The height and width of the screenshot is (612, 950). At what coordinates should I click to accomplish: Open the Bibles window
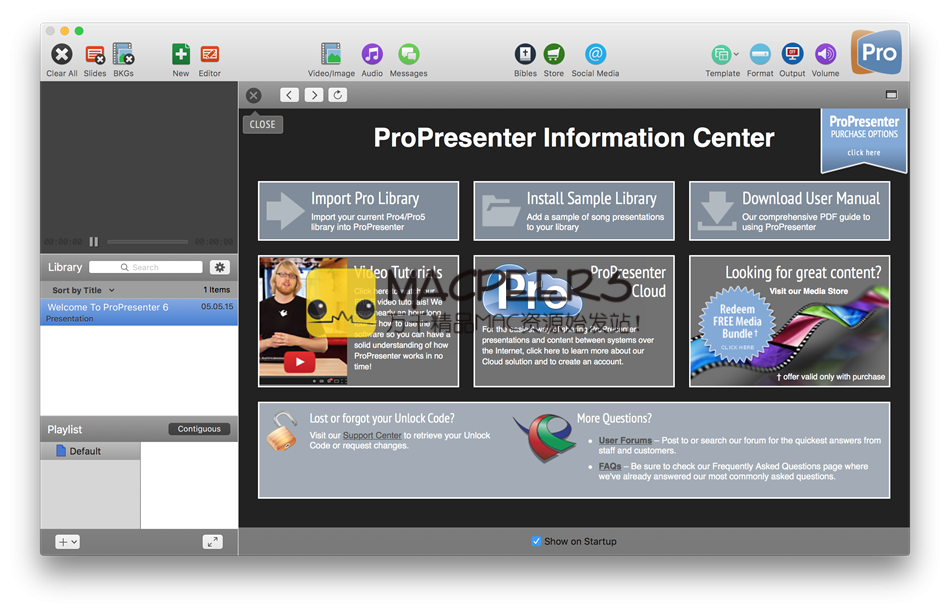point(525,54)
